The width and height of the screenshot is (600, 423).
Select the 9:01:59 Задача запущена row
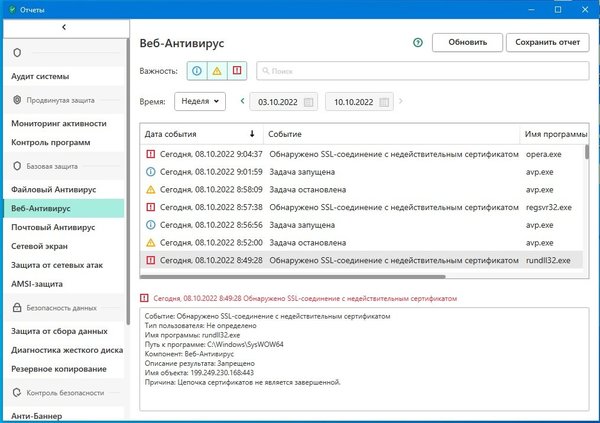click(362, 172)
